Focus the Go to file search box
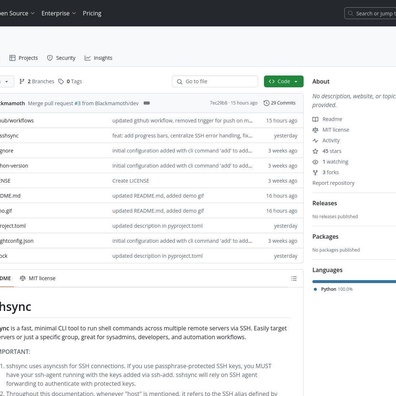396x396 pixels. click(215, 81)
